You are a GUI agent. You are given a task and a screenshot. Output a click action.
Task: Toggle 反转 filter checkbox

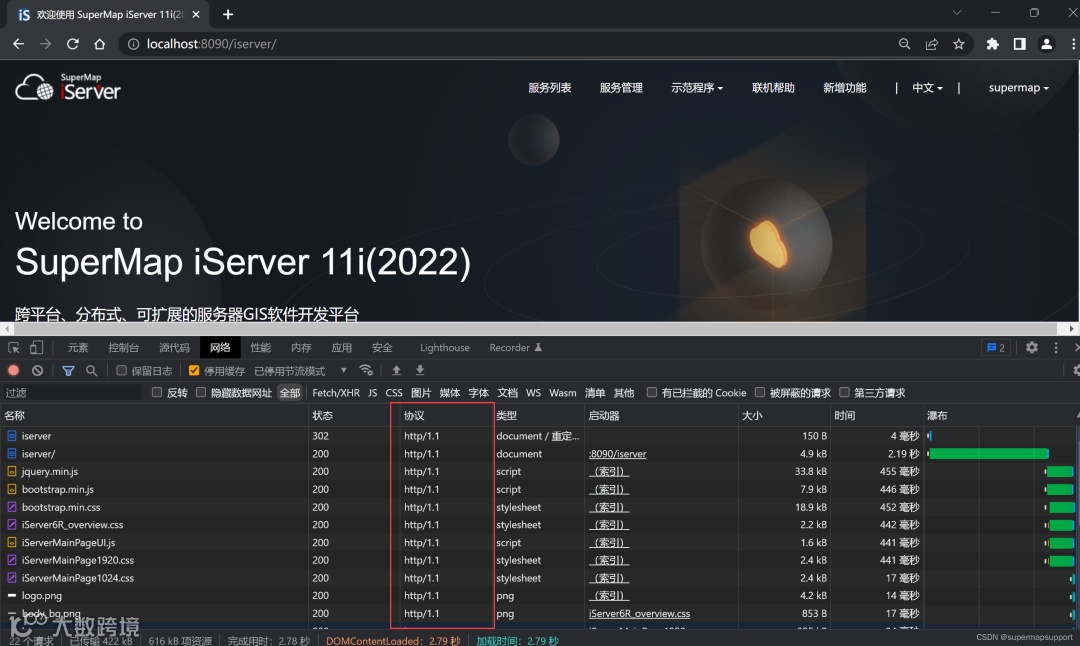[x=157, y=393]
